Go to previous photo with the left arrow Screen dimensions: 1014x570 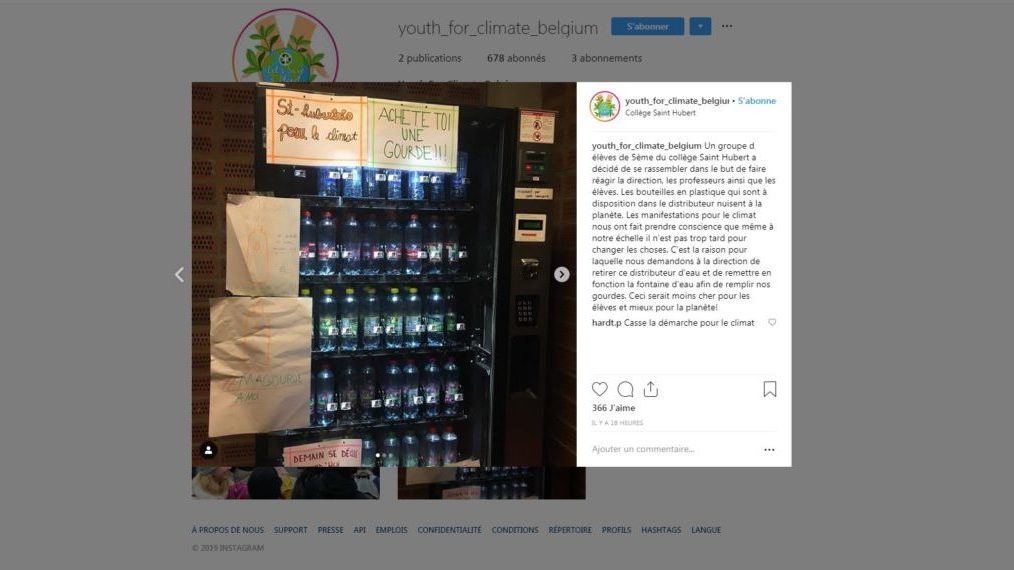(x=179, y=274)
